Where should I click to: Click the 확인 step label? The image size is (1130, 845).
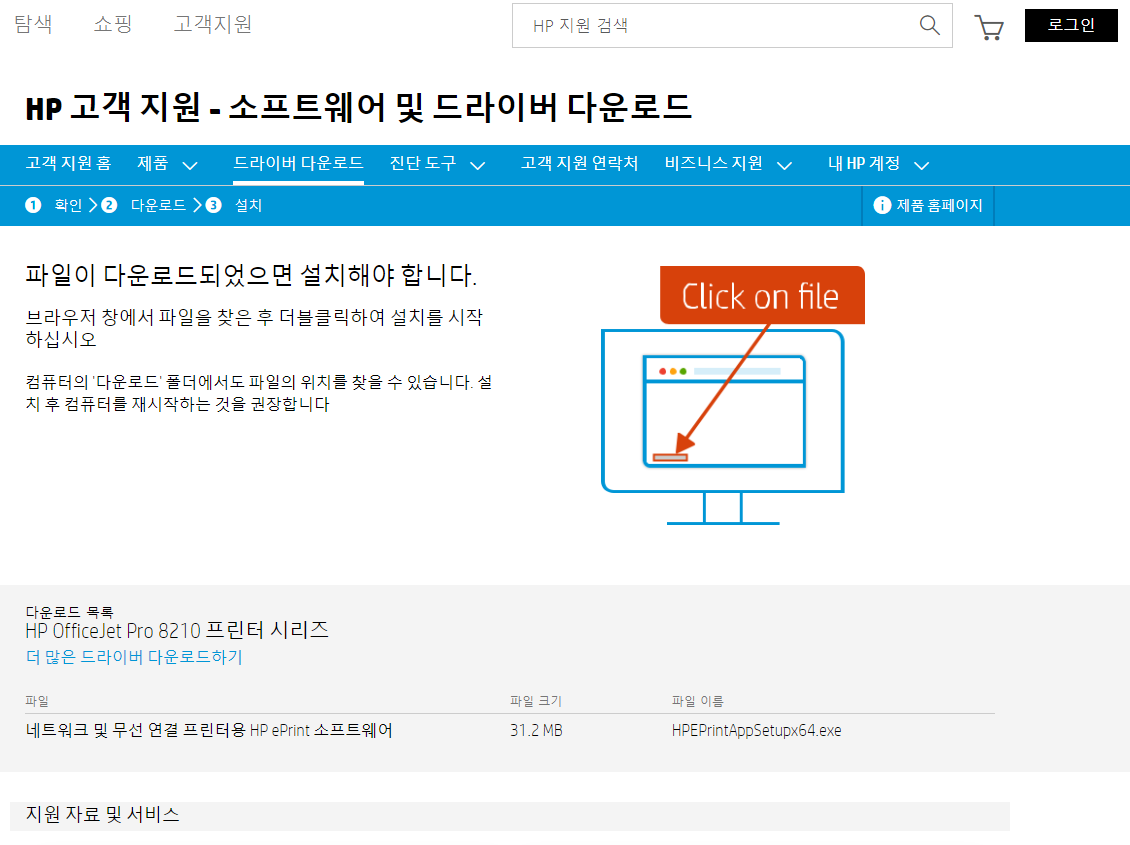click(x=68, y=205)
